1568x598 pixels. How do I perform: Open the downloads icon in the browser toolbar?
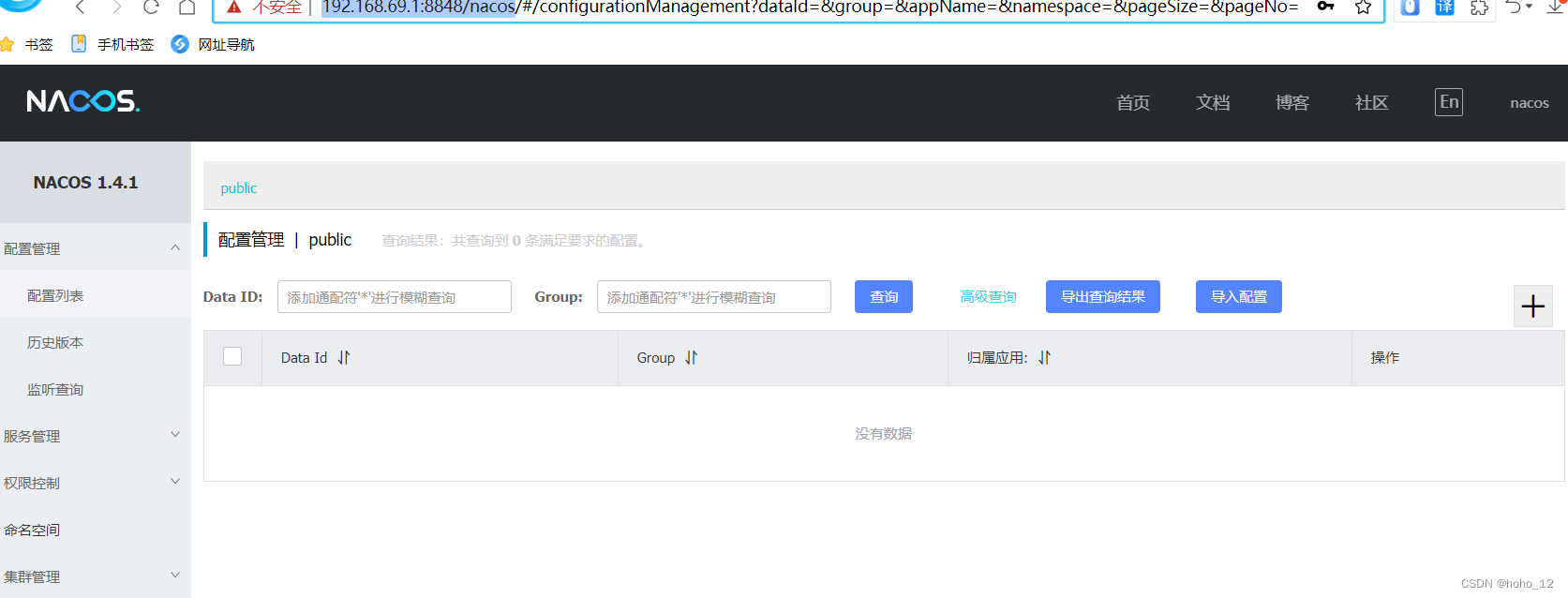(1555, 7)
